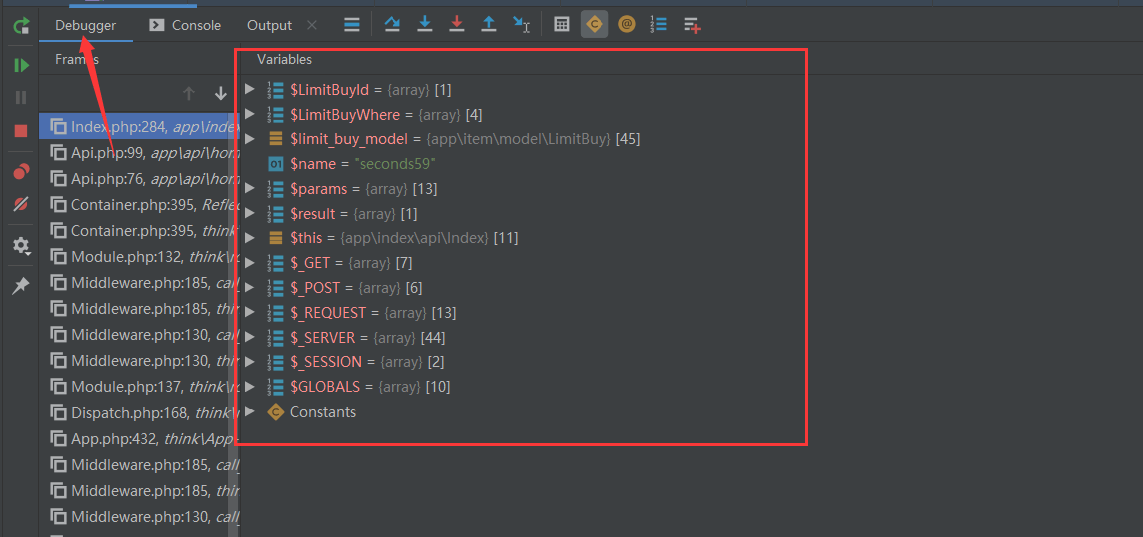Expand $LimitBuyId variable
The width and height of the screenshot is (1143, 537).
point(250,89)
